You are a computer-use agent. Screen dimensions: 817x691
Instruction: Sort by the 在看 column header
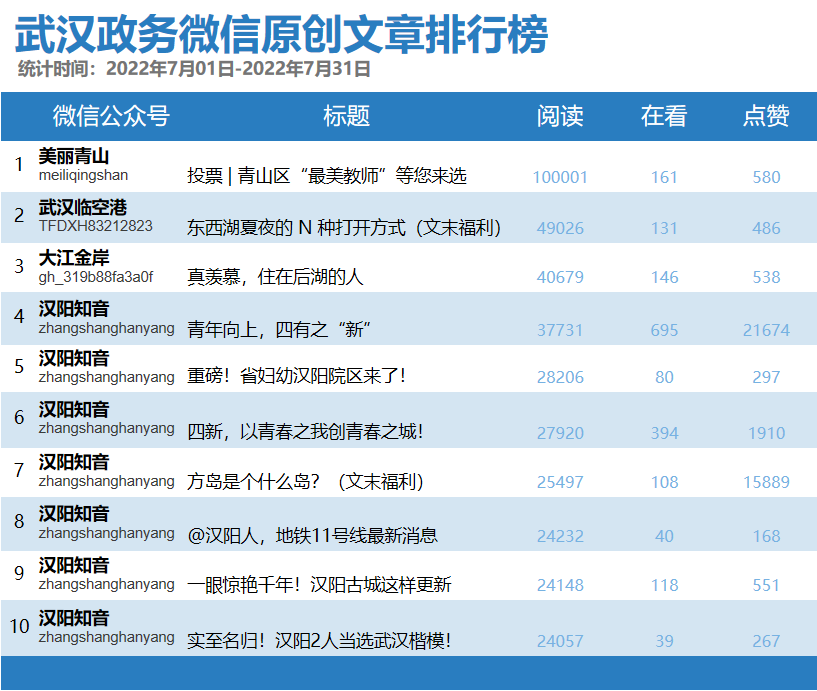coord(664,116)
